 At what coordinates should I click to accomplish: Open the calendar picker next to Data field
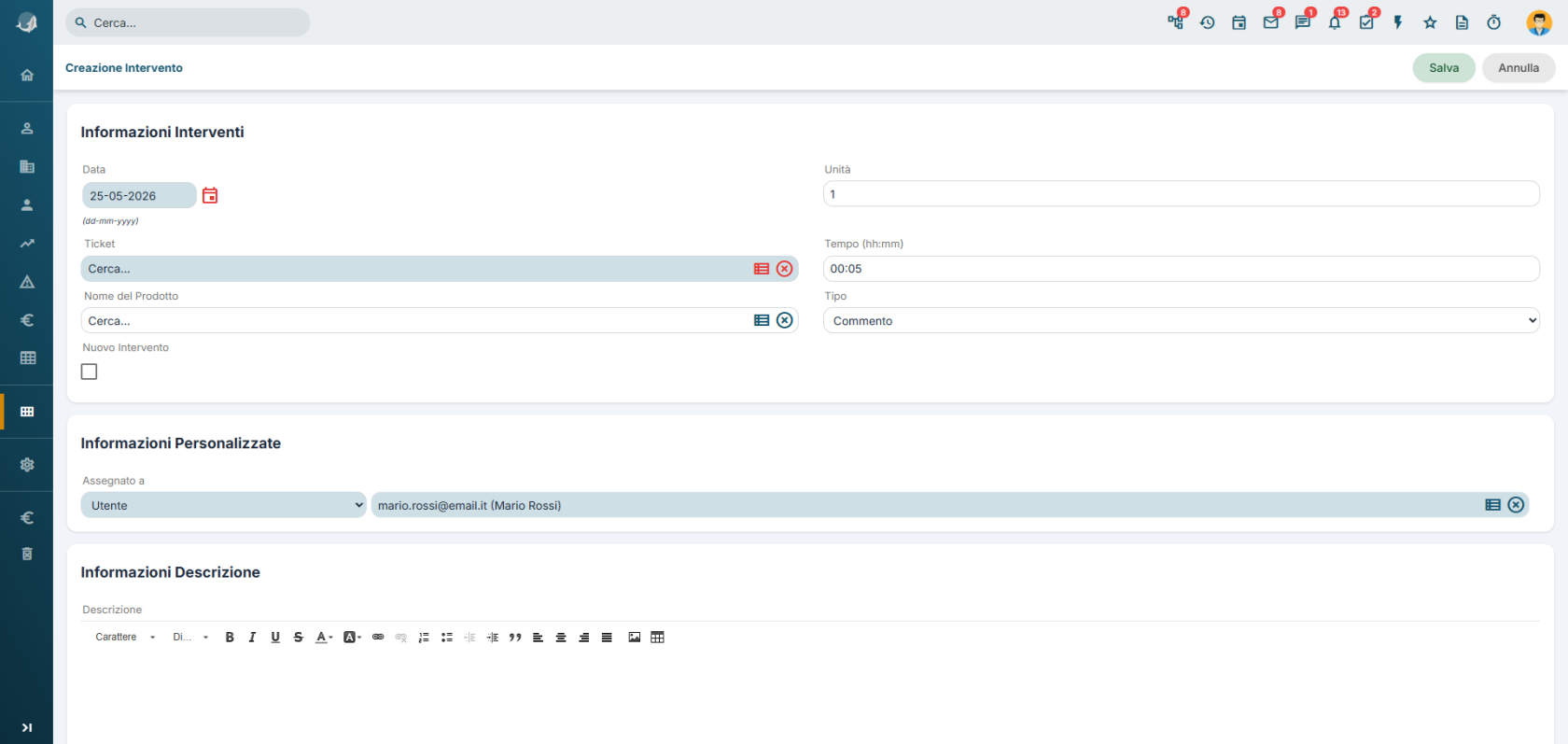pos(210,195)
